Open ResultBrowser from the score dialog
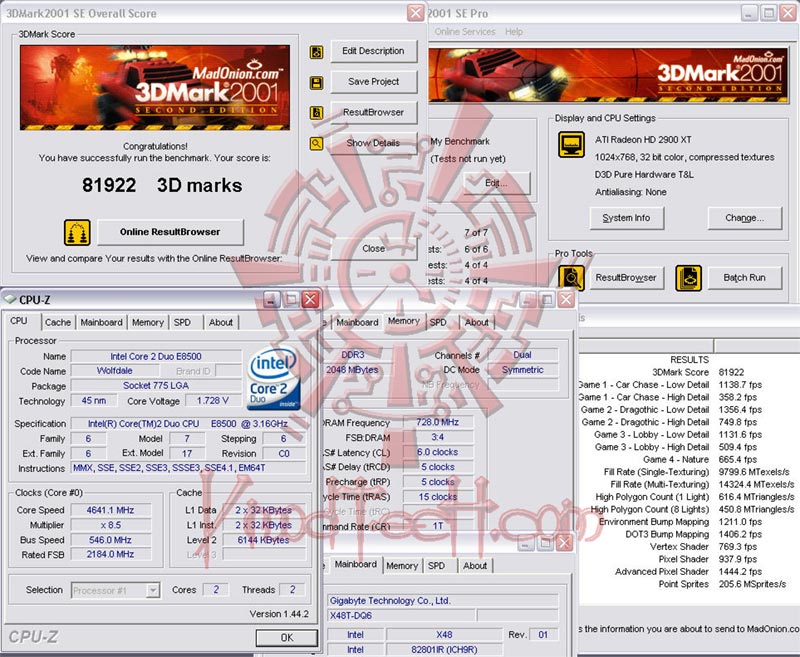Image resolution: width=800 pixels, height=657 pixels. (x=373, y=112)
